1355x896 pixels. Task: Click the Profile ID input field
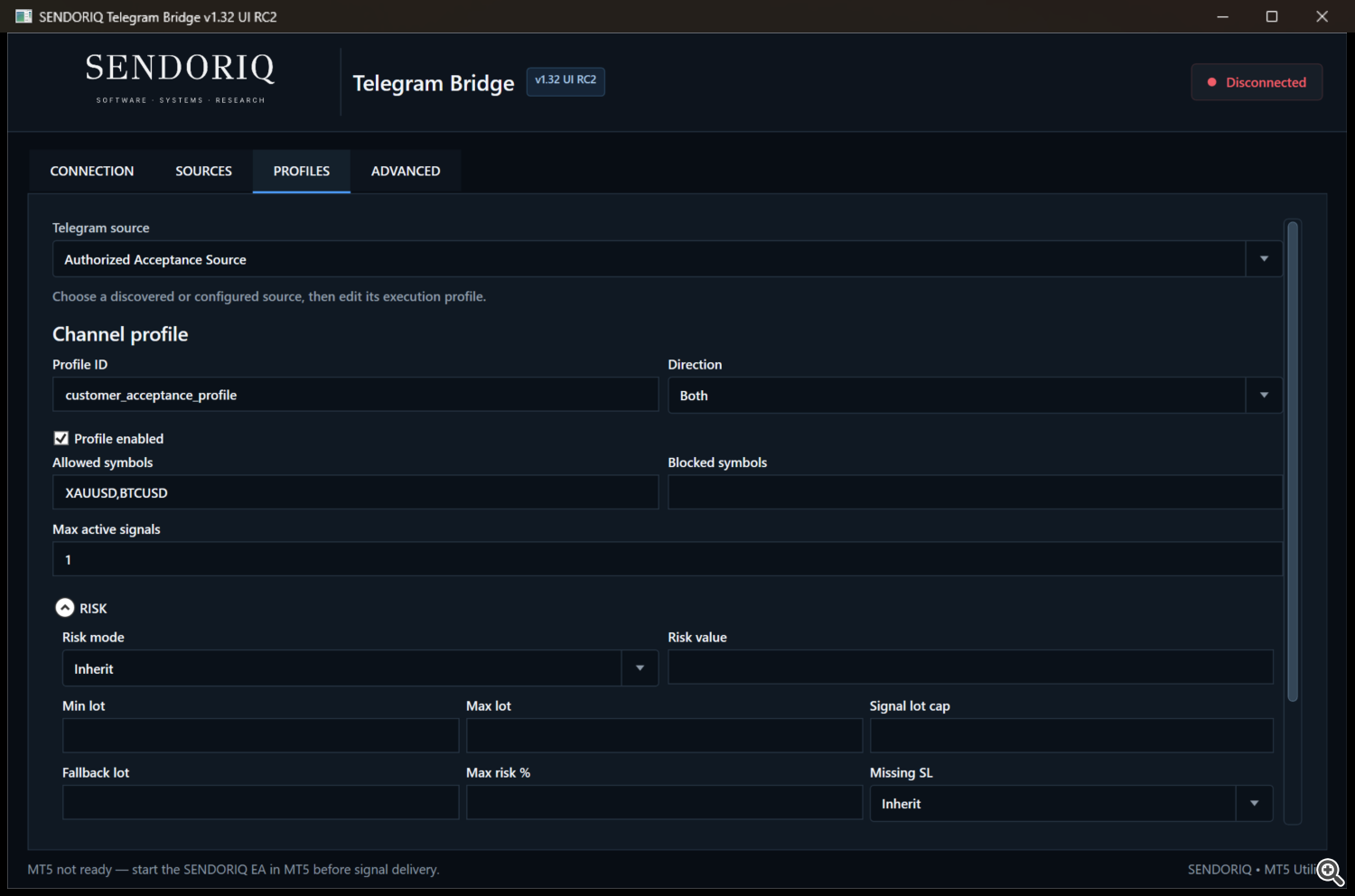356,395
